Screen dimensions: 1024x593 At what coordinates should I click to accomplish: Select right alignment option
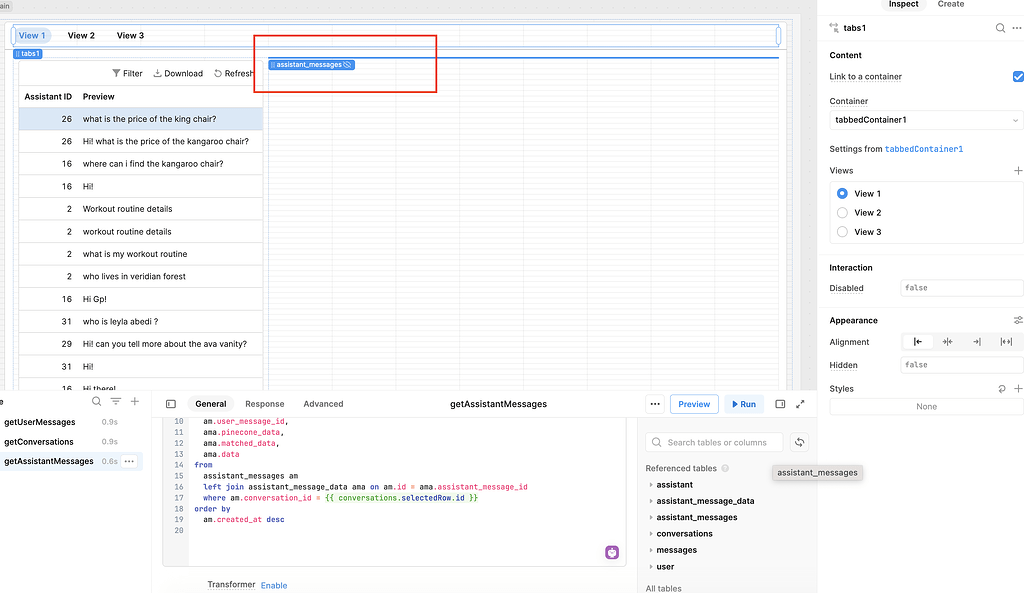coord(976,342)
